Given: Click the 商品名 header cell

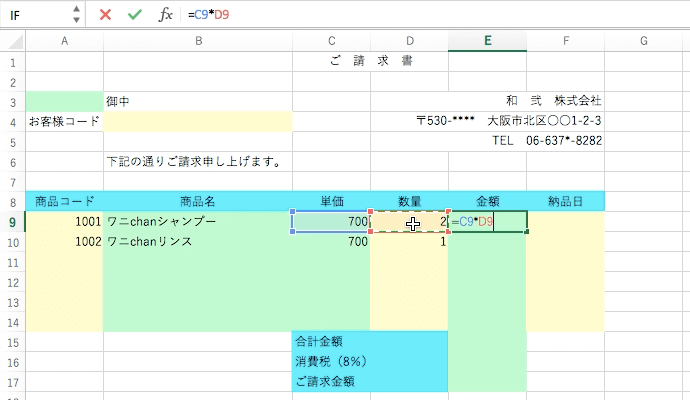Looking at the screenshot, I should point(198,202).
